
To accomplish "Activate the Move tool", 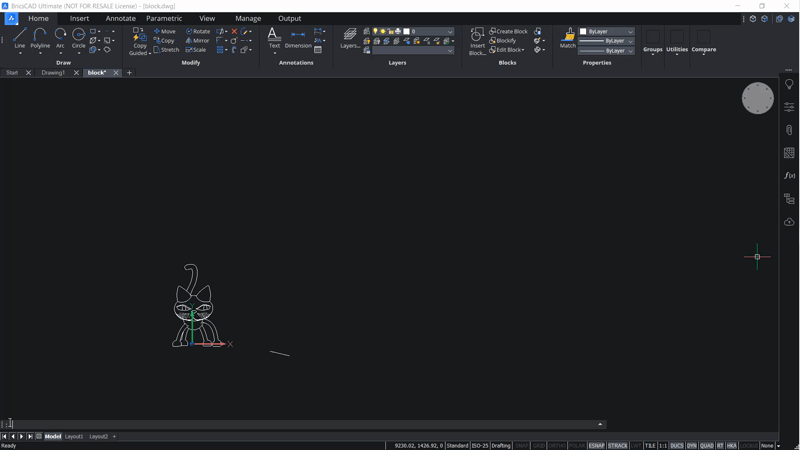I will click(165, 31).
